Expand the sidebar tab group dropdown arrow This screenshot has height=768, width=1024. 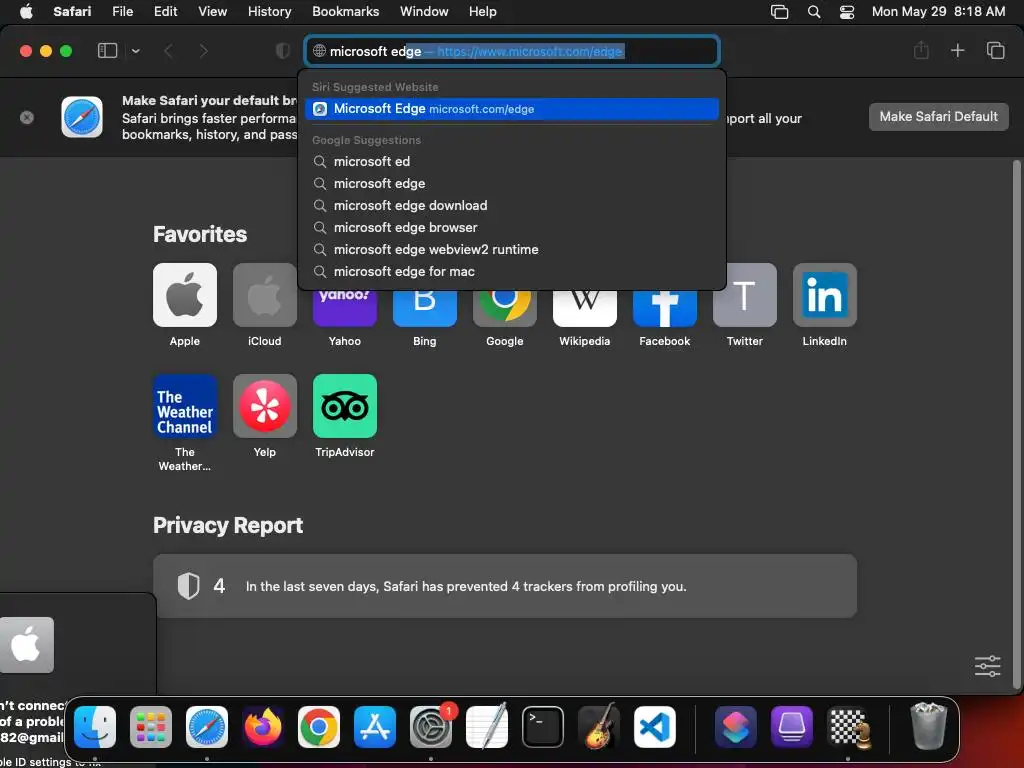tap(136, 51)
